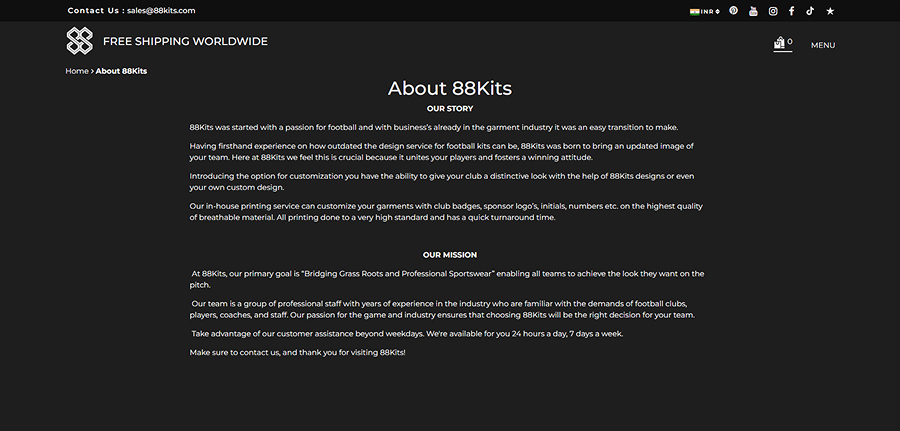The height and width of the screenshot is (431, 900).
Task: Visit the Instagram profile icon
Action: (773, 11)
